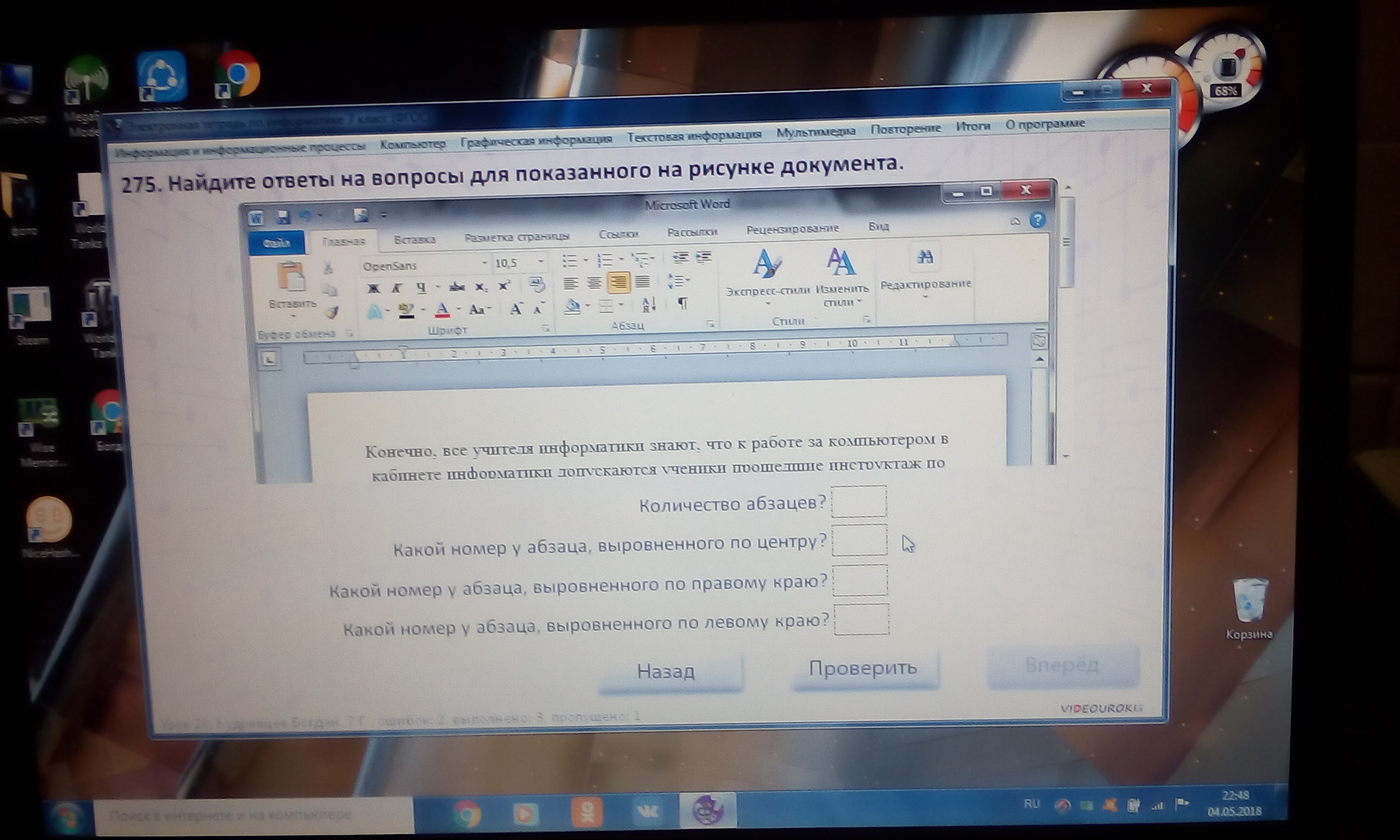Viewport: 1400px width, 840px height.
Task: Switch to the Вставка ribbon tab
Action: tap(414, 240)
